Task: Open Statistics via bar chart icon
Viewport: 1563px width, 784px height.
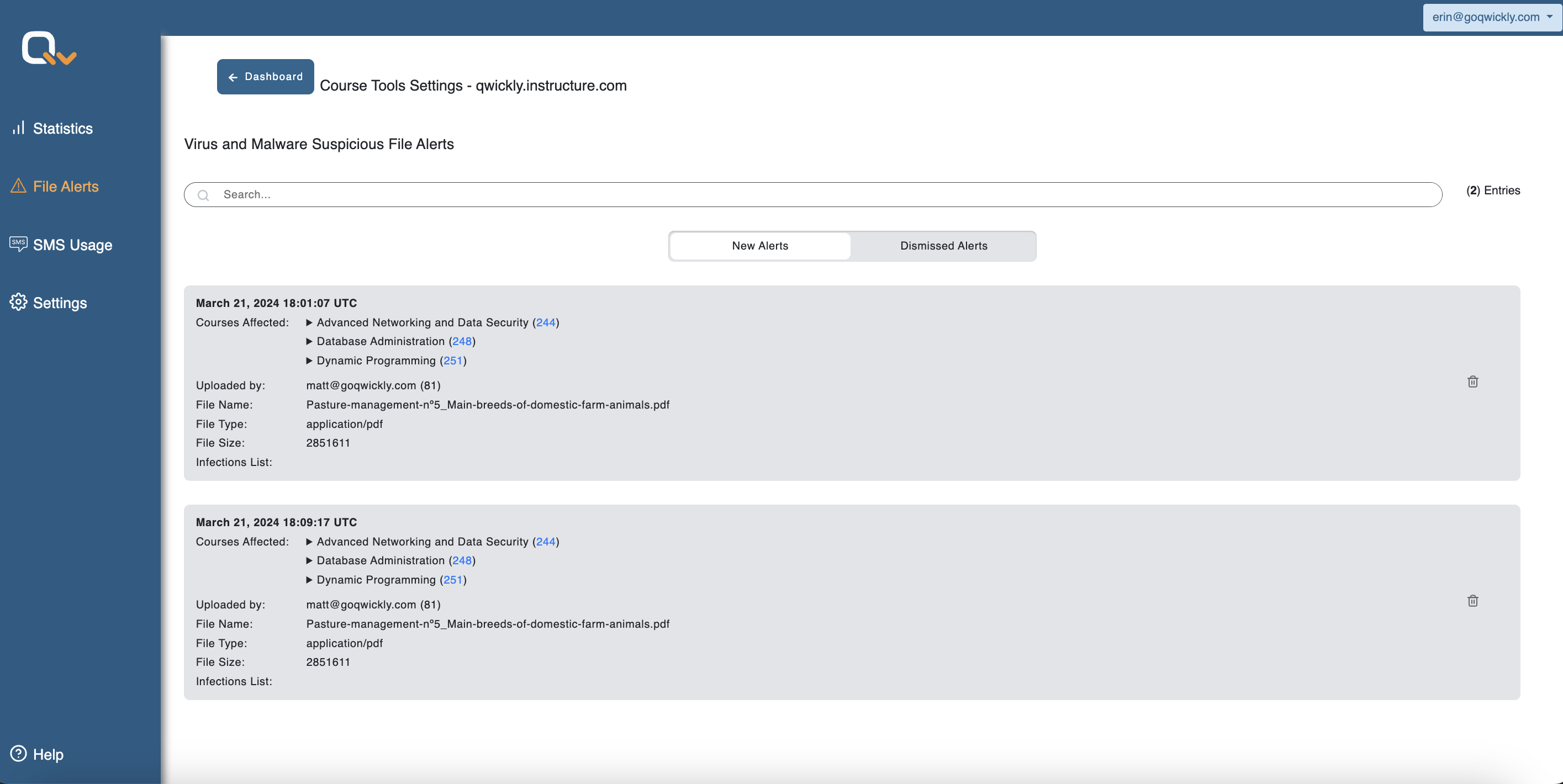Action: click(19, 128)
